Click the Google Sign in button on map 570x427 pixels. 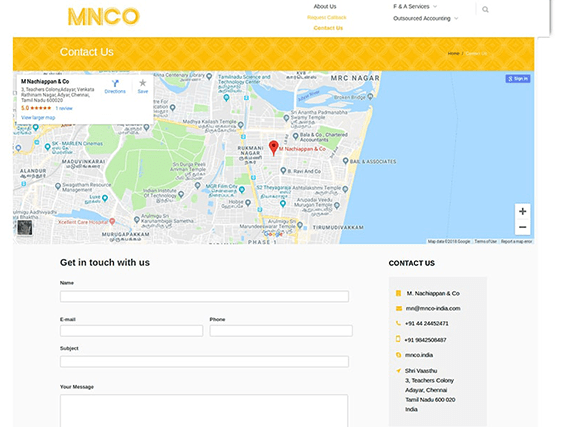click(x=518, y=78)
